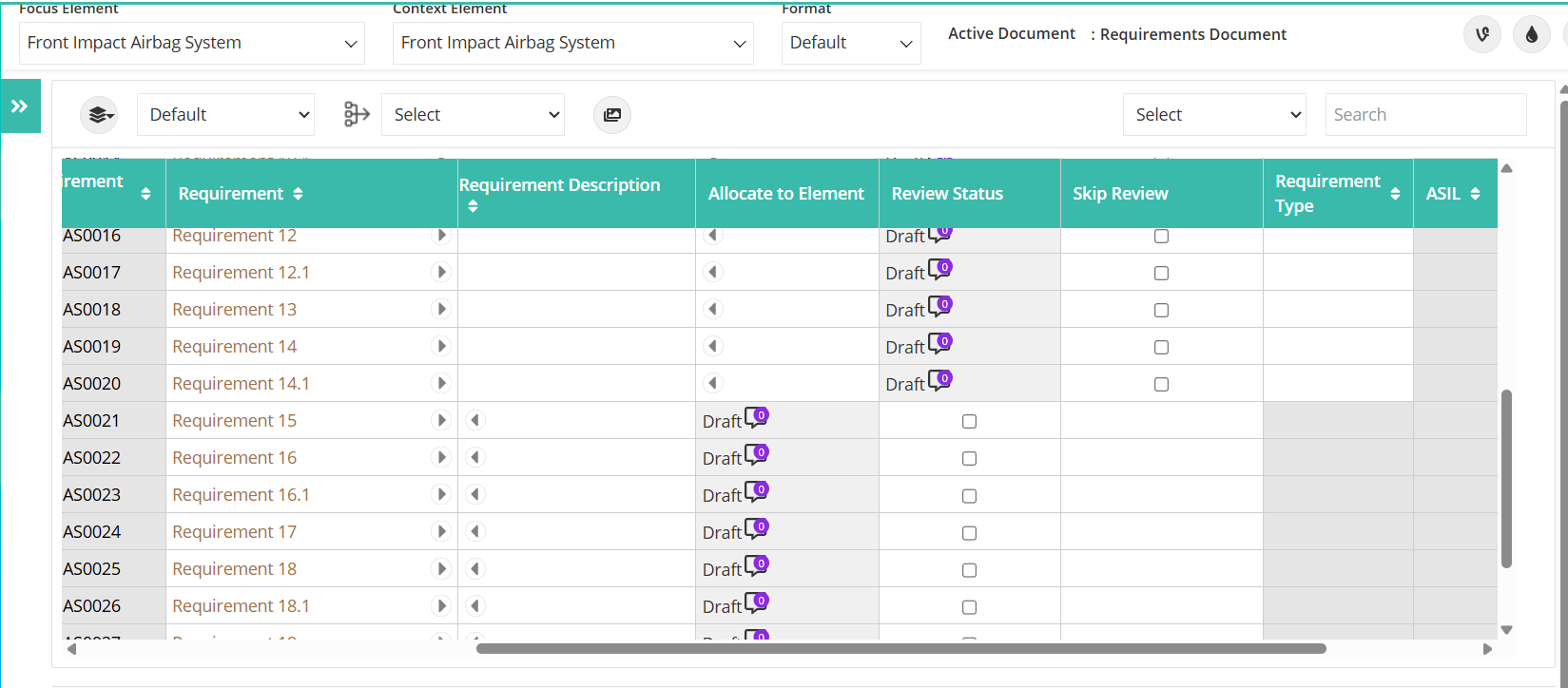The width and height of the screenshot is (1568, 688).
Task: Check the checkbox in row AS0024
Action: 969,533
